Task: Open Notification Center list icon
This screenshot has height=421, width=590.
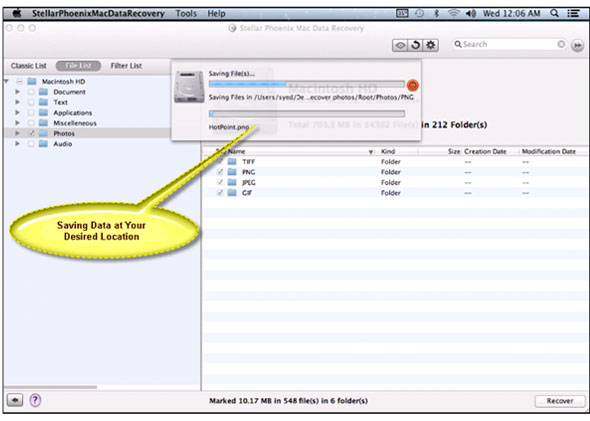Action: coord(573,14)
